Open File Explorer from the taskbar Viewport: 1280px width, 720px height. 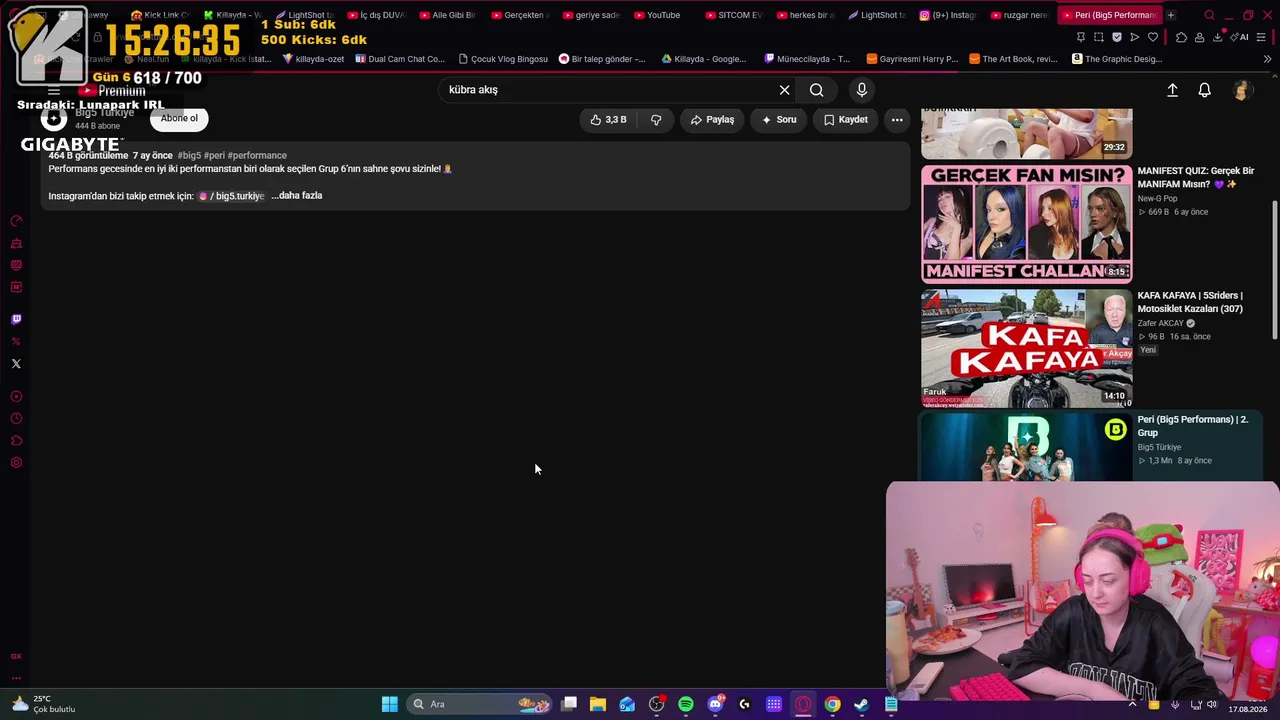[x=598, y=704]
